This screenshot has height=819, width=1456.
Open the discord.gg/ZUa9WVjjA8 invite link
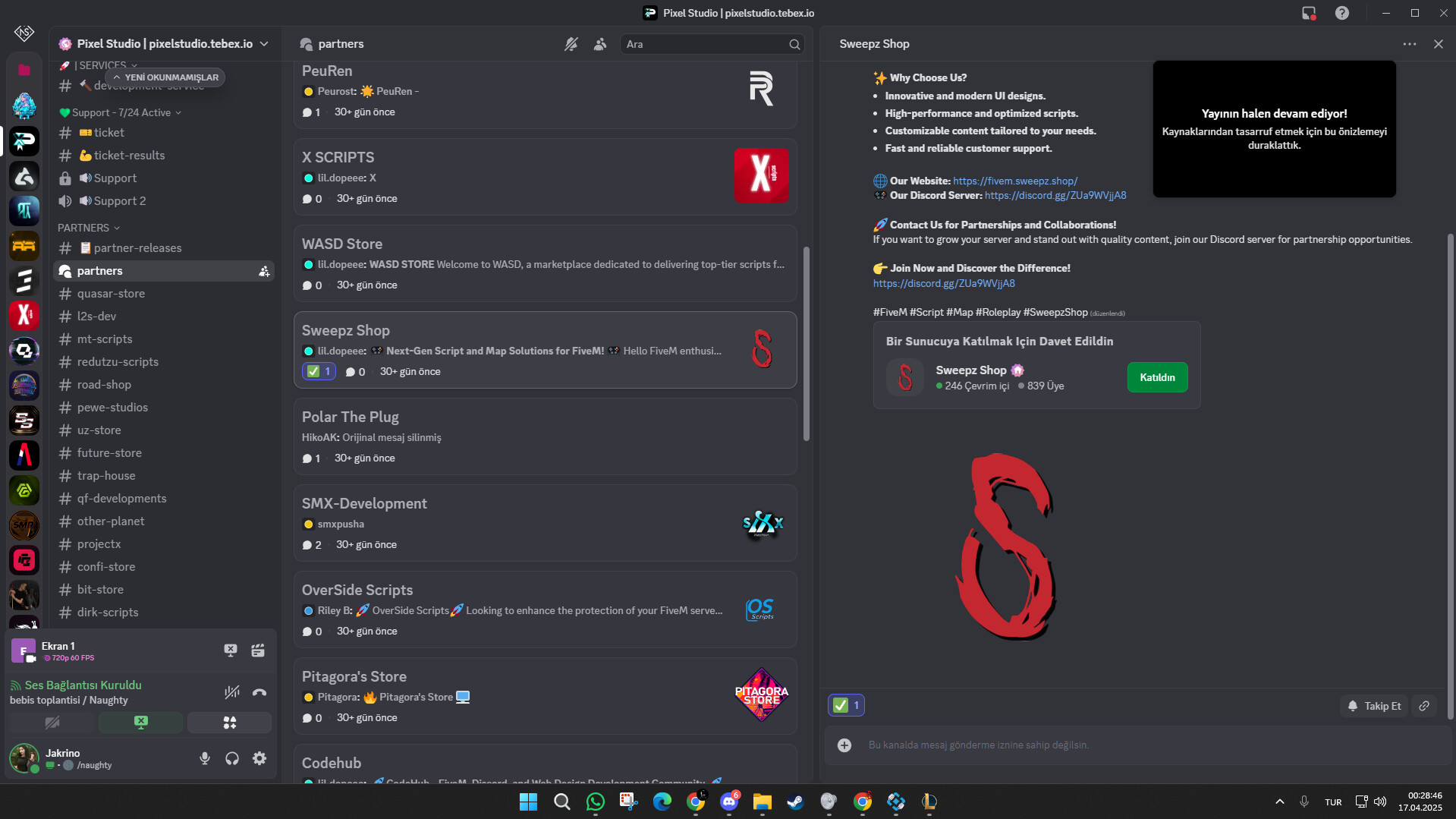(944, 282)
